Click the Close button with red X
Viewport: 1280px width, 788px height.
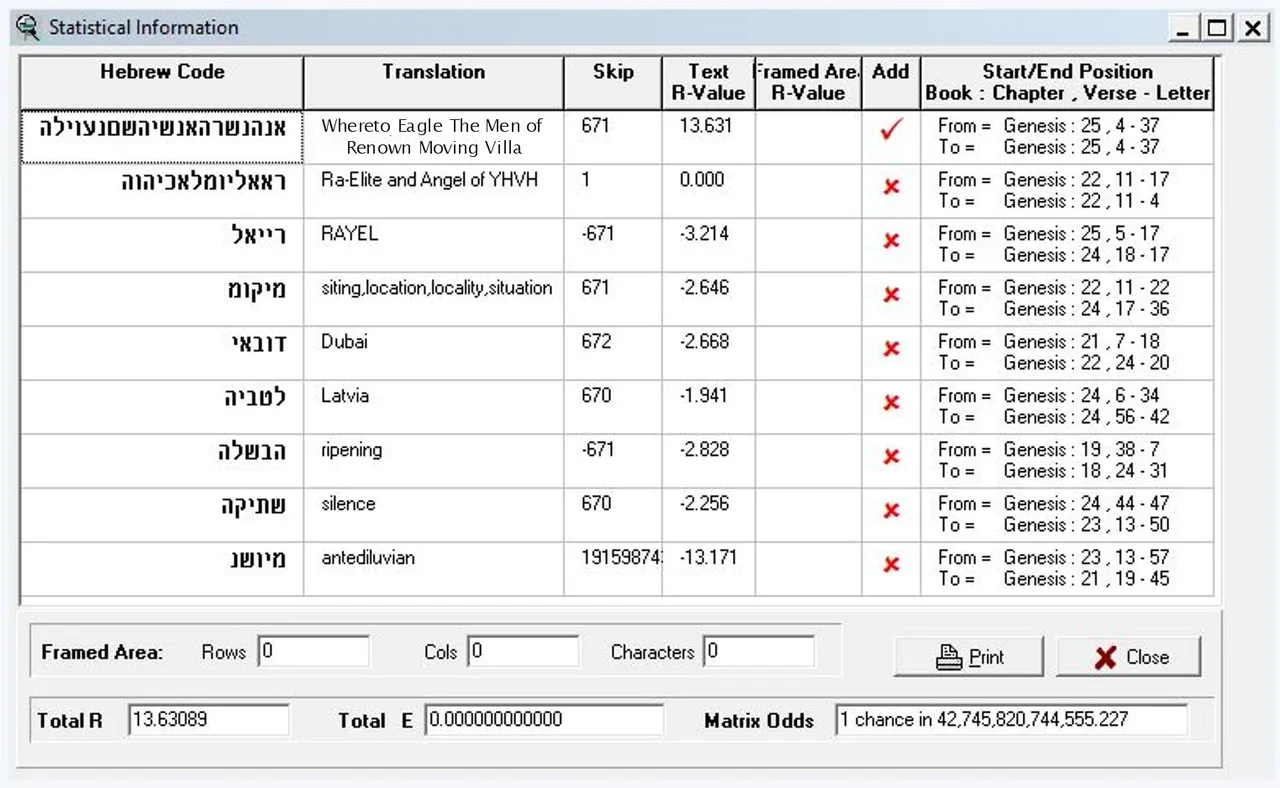(x=1129, y=657)
